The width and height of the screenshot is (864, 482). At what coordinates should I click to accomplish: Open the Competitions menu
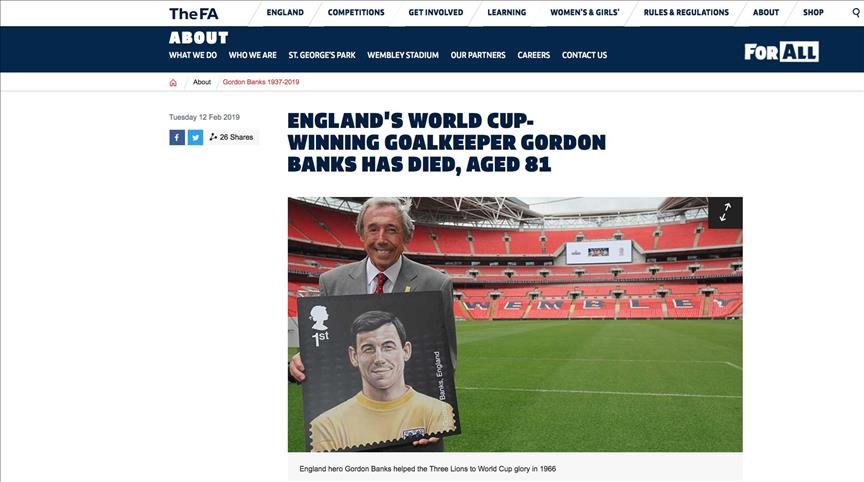356,13
